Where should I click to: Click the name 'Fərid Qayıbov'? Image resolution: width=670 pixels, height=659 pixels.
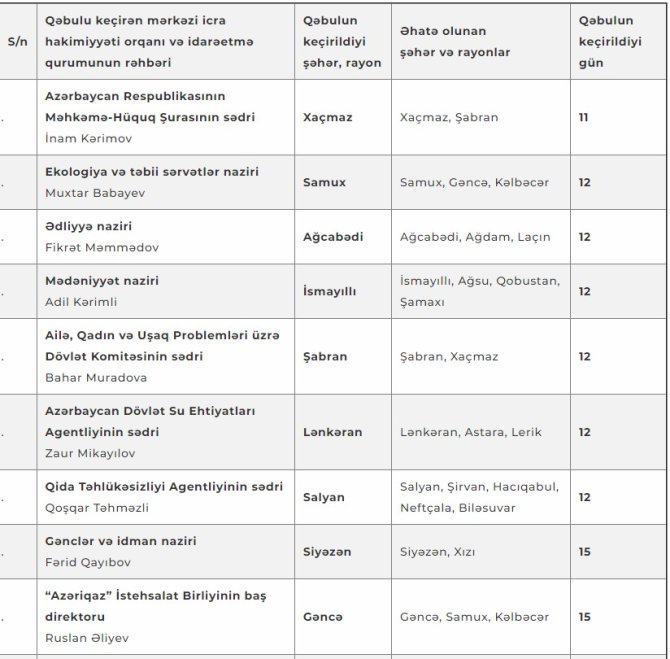(88, 562)
